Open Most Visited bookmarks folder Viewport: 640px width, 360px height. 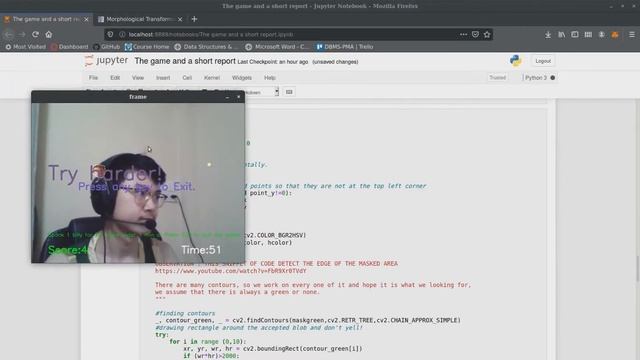tap(25, 47)
